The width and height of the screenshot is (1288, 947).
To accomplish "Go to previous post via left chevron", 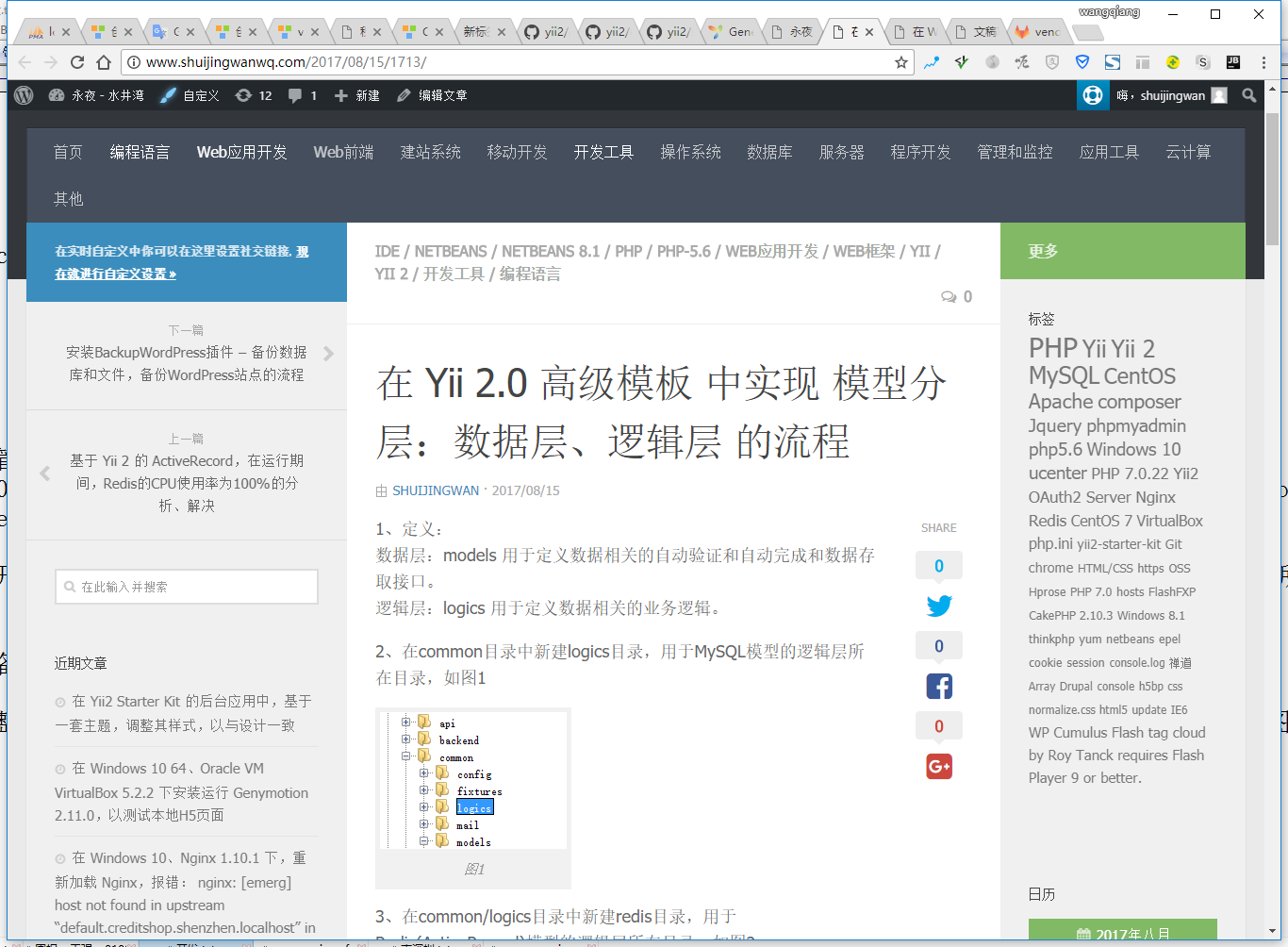I will tap(44, 473).
